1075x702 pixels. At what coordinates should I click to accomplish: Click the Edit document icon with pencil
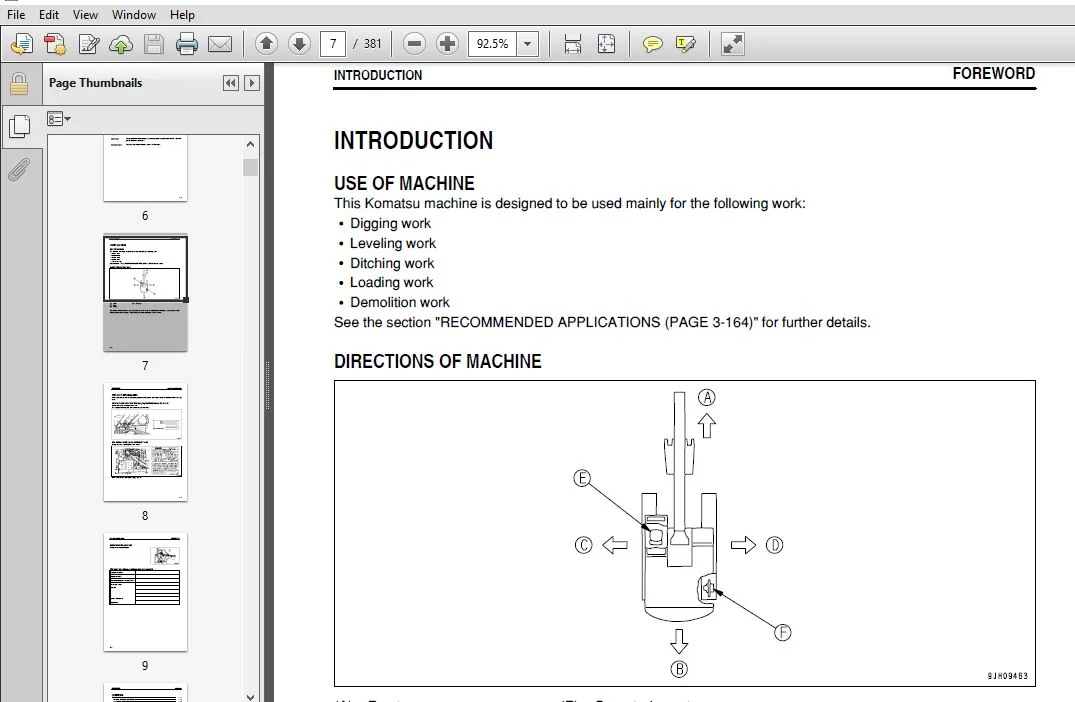88,45
